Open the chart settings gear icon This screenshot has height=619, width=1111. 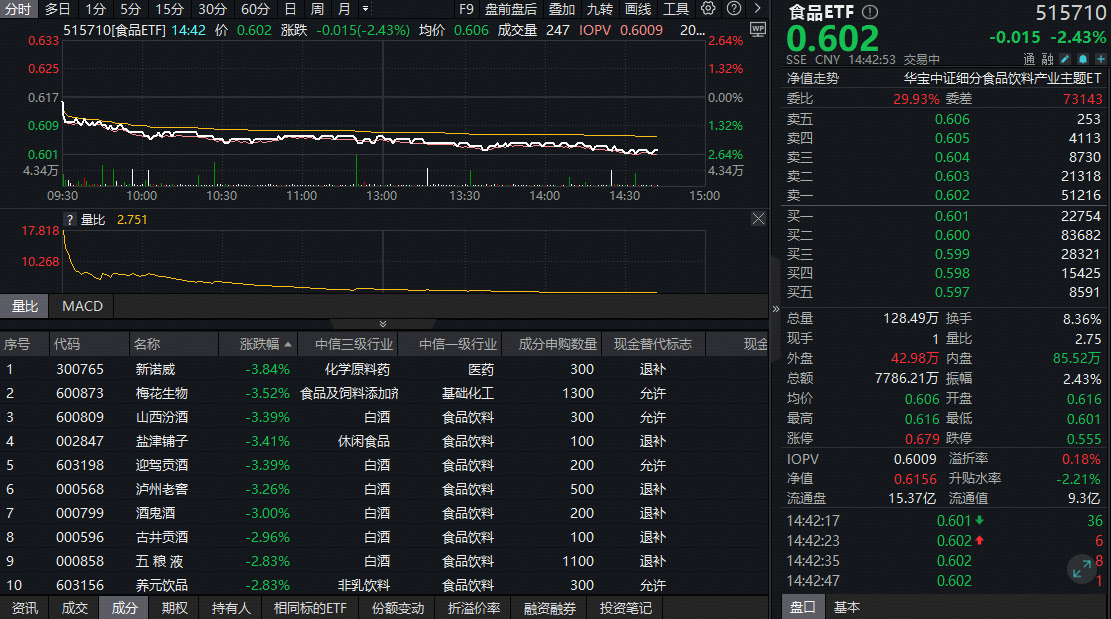707,9
